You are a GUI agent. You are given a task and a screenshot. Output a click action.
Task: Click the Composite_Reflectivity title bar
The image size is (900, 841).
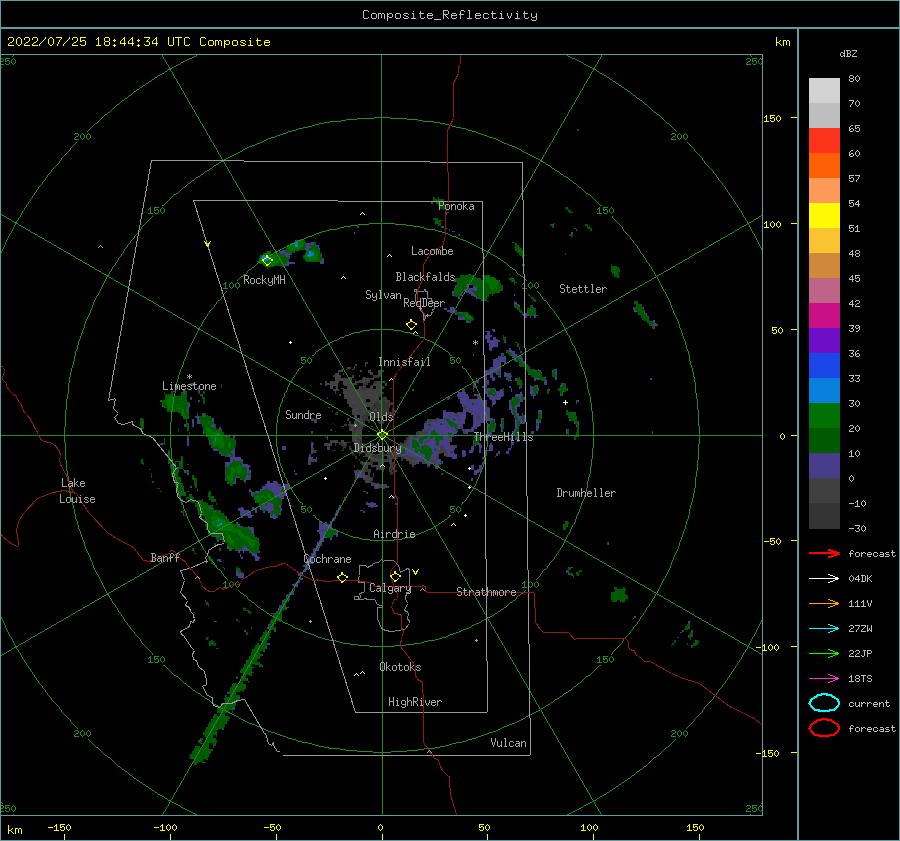pos(449,14)
